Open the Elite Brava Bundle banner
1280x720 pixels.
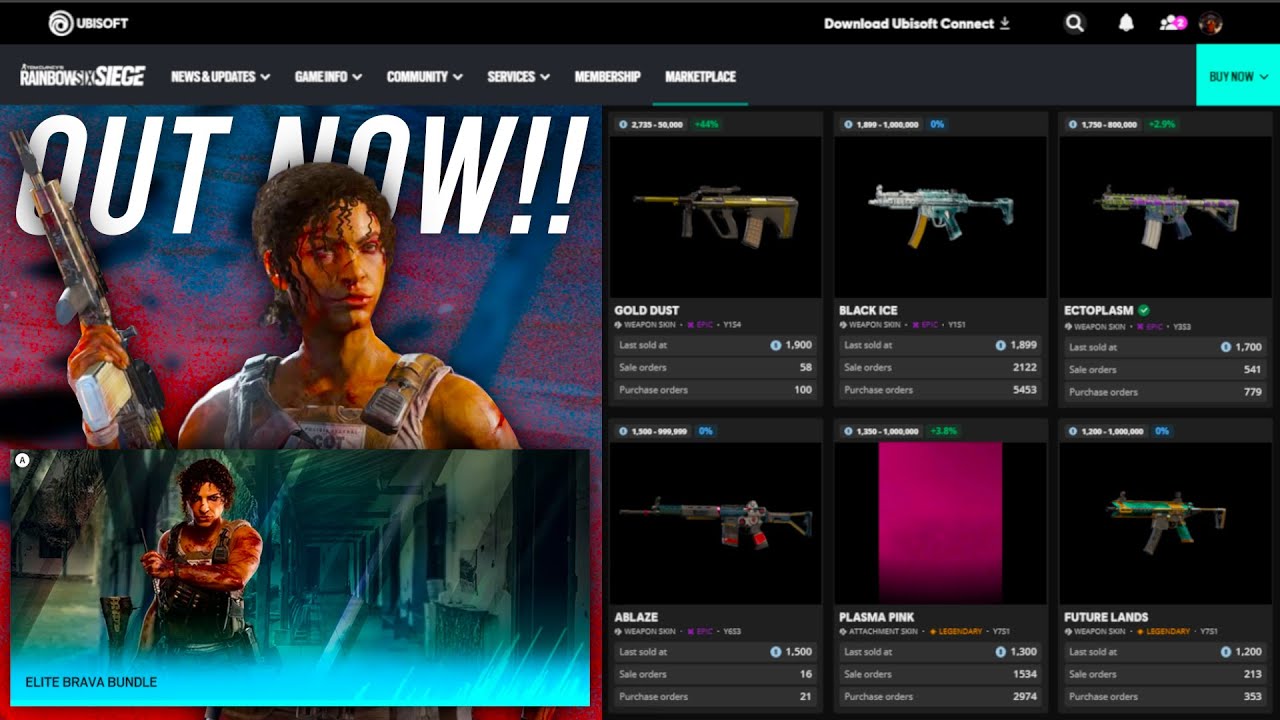click(300, 578)
